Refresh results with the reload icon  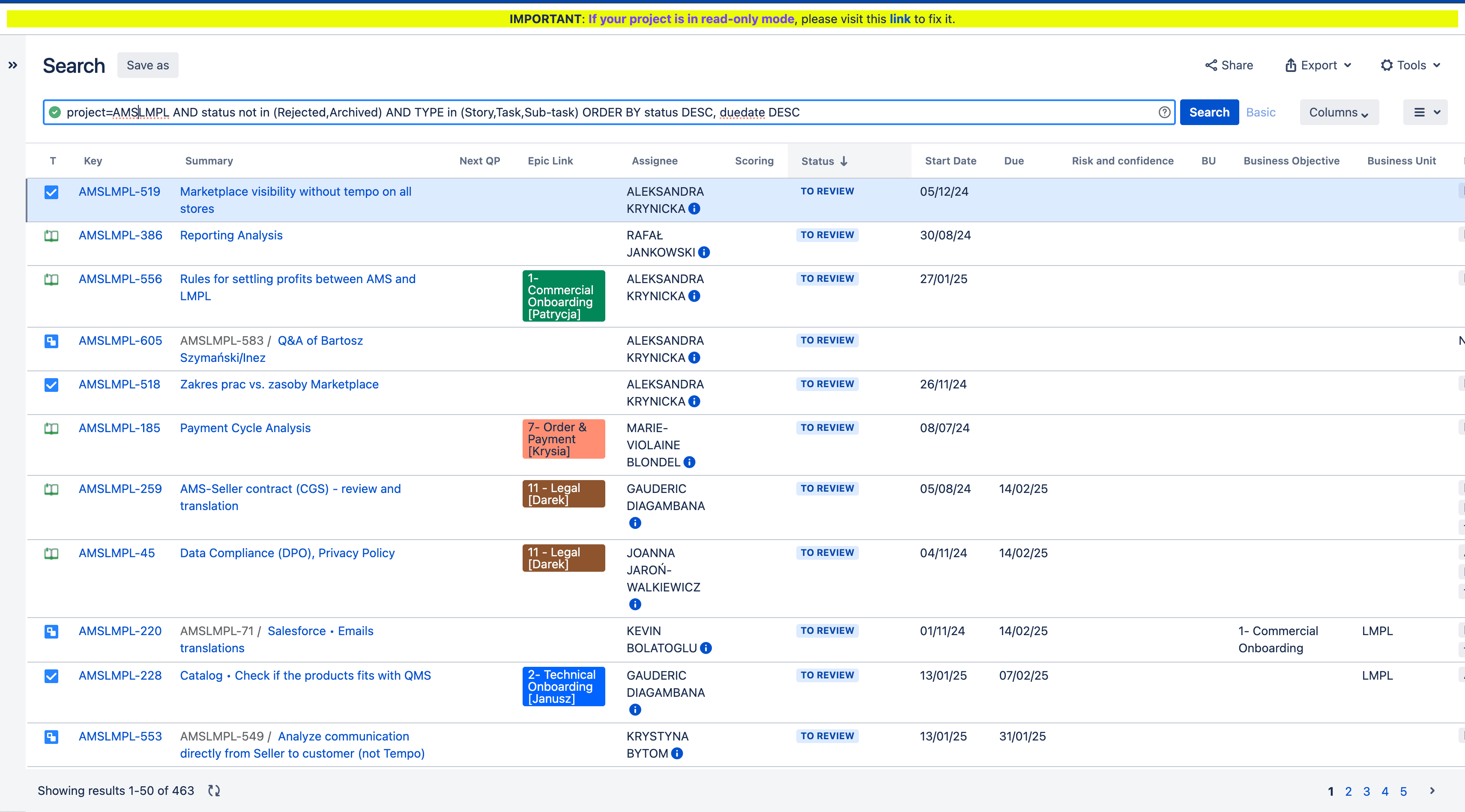tap(214, 791)
